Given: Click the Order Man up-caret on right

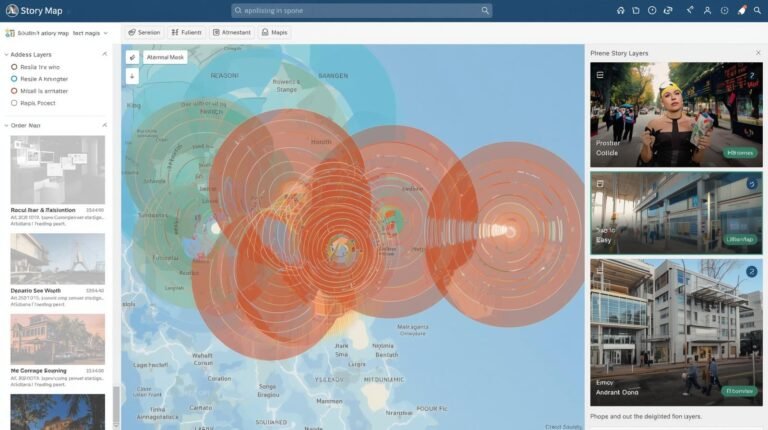Looking at the screenshot, I should (x=104, y=125).
